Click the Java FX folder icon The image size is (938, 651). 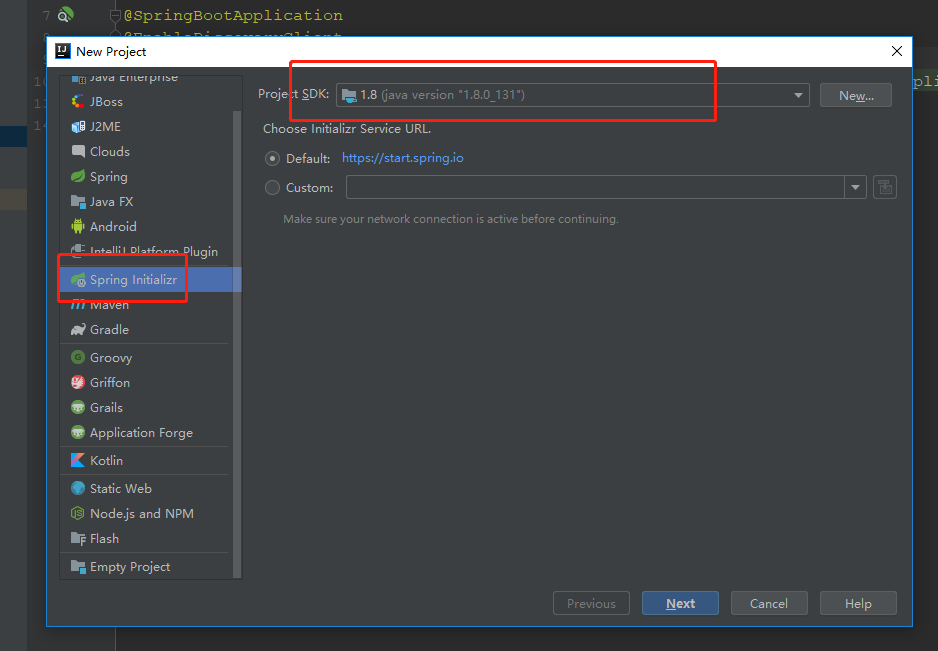pos(78,202)
